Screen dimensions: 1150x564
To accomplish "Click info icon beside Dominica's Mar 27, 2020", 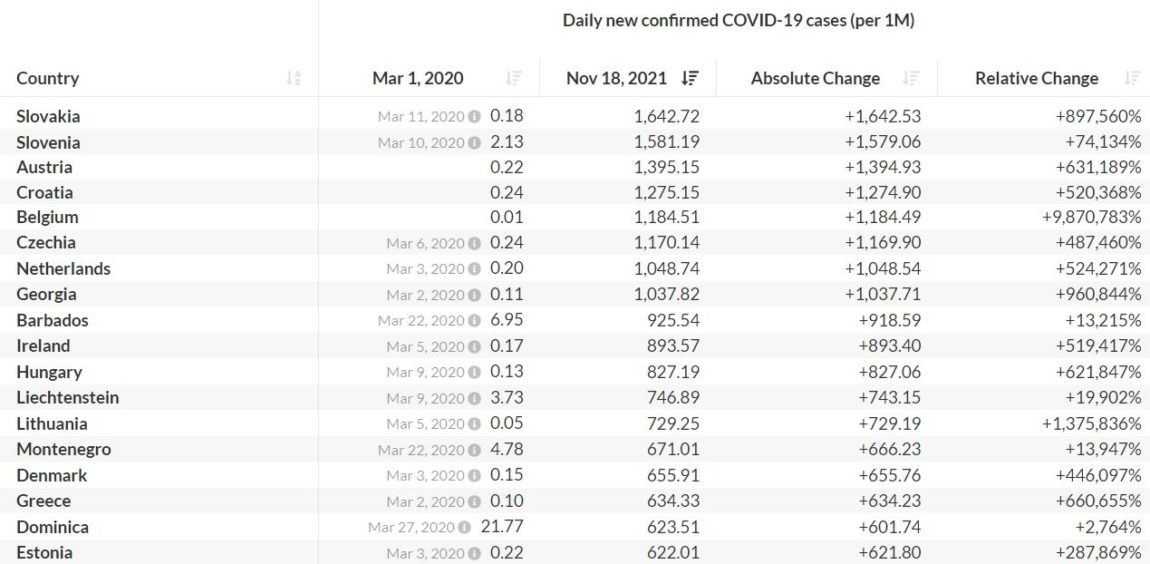I will [465, 527].
